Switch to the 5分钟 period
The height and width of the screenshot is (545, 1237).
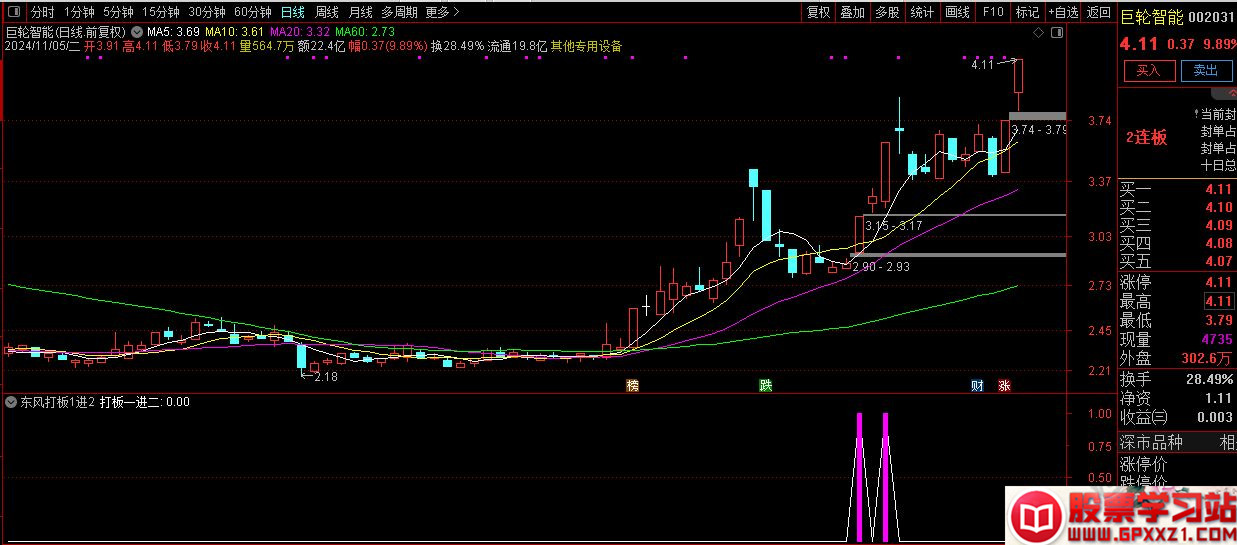tap(118, 13)
